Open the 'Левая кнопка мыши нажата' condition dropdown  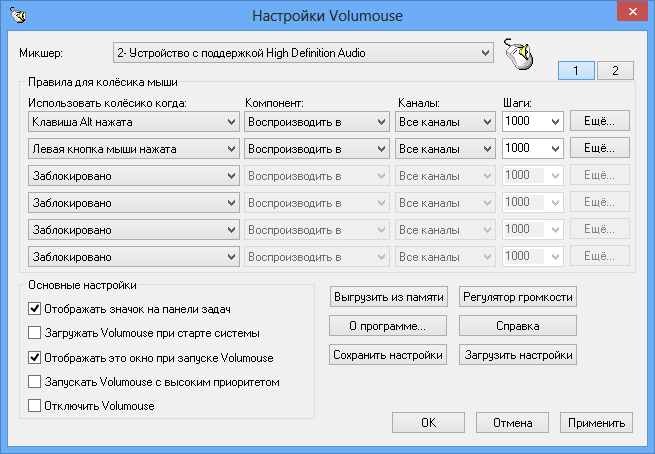(134, 149)
